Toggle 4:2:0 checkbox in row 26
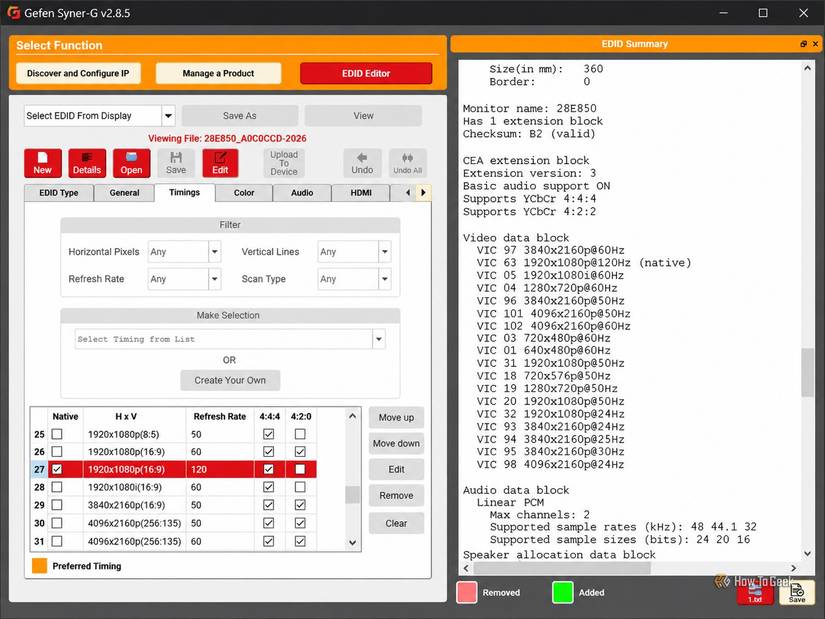The image size is (825, 619). [300, 452]
